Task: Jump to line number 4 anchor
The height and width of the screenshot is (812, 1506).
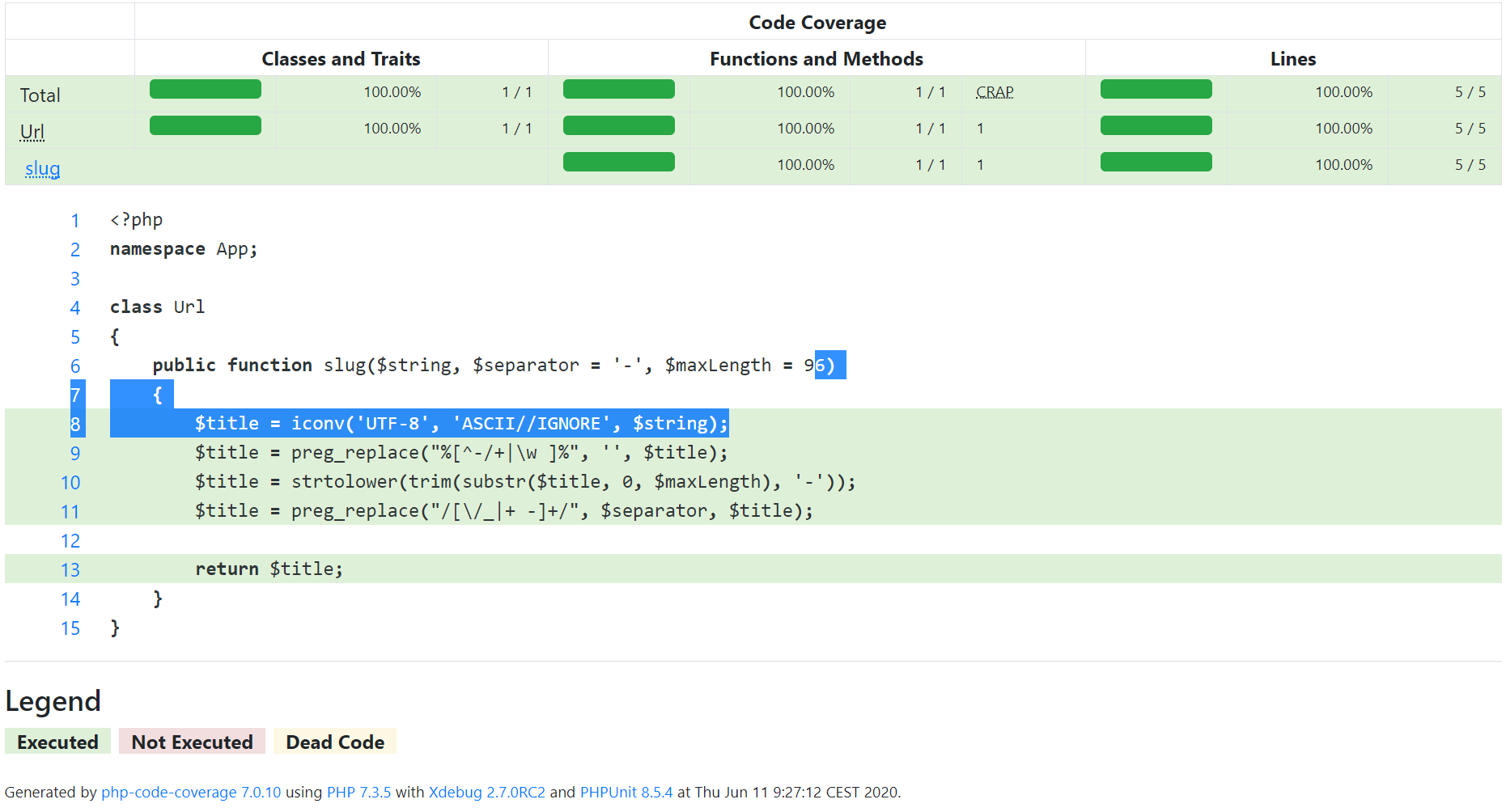Action: 75,308
